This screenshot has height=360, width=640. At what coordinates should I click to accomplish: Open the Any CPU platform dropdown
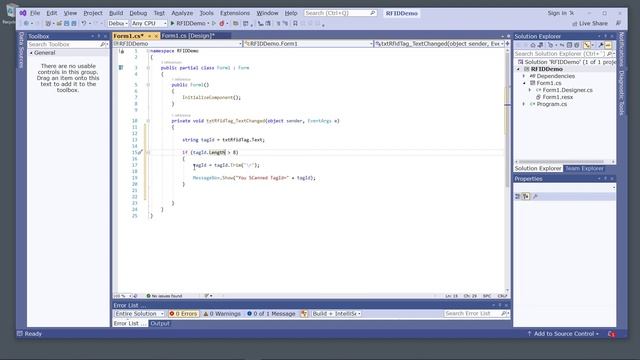pos(149,23)
